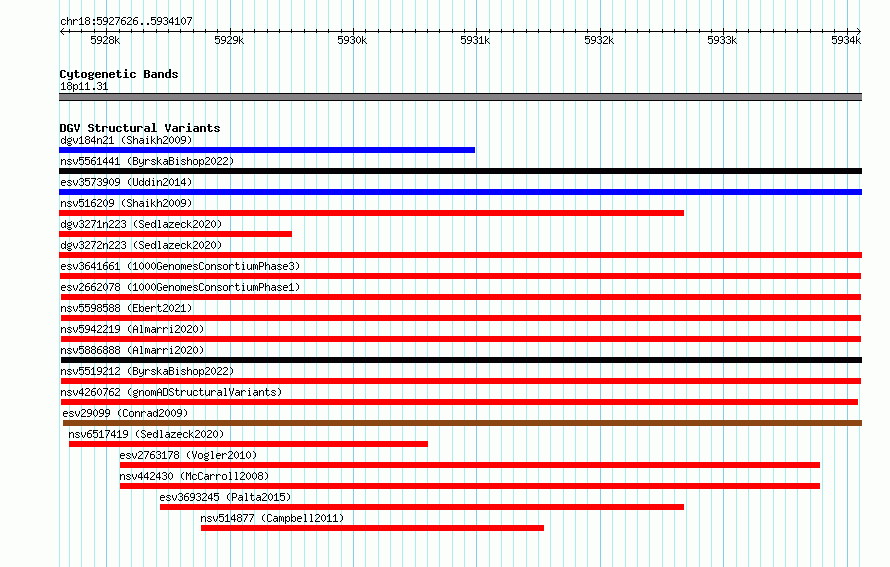The width and height of the screenshot is (890, 567).
Task: Click nsv4260762 (gnomADStructuralVariants) label
Action: click(x=171, y=392)
